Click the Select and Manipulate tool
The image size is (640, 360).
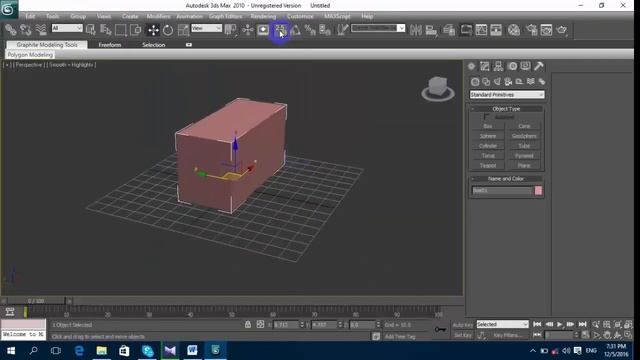pyautogui.click(x=248, y=30)
